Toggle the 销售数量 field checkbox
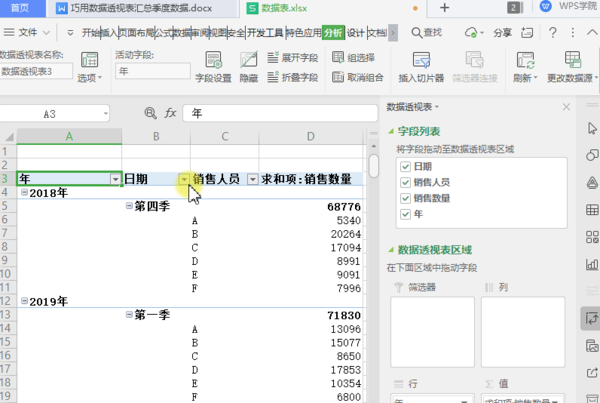The width and height of the screenshot is (600, 403). point(404,198)
